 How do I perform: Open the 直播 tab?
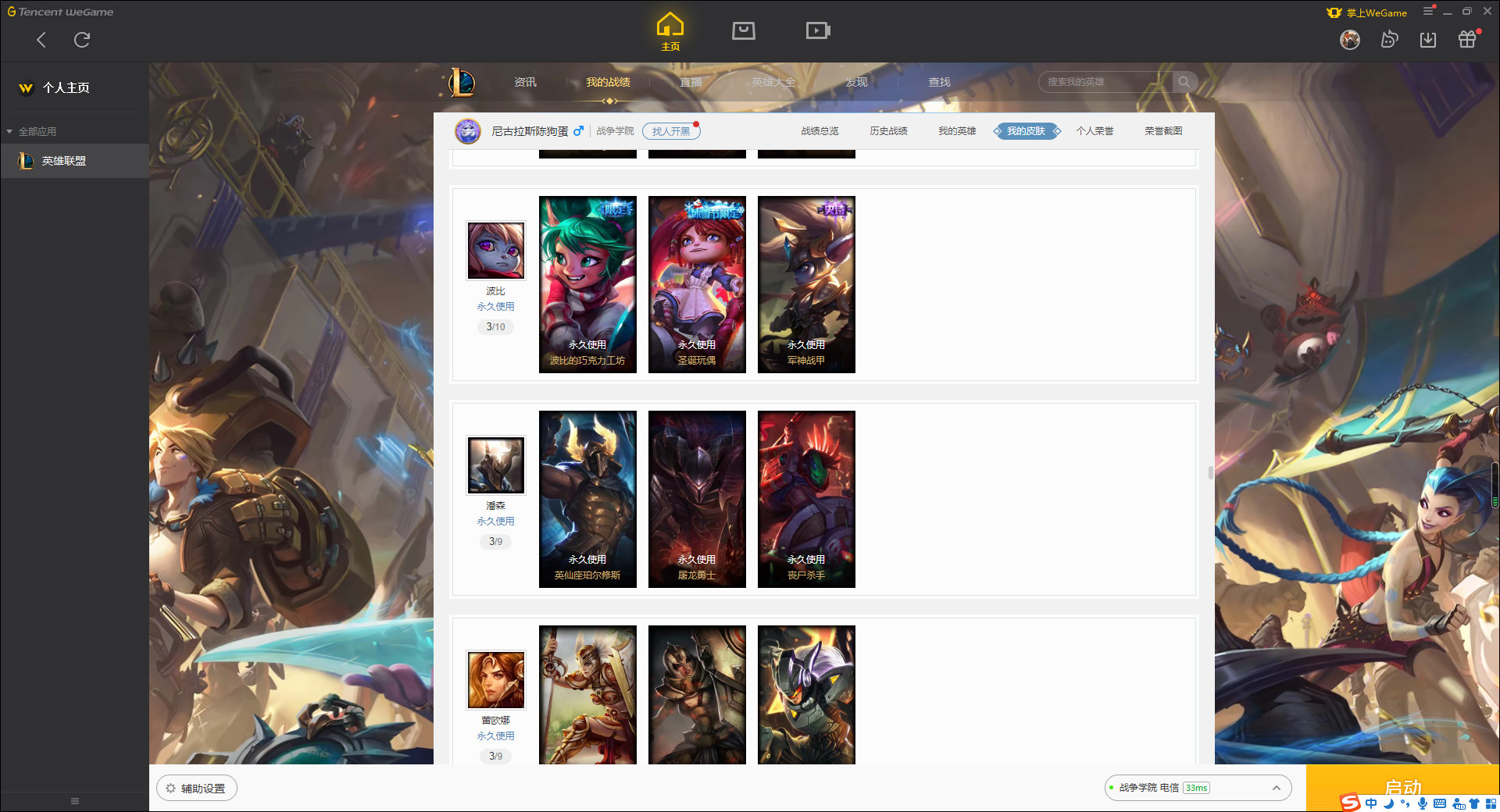pyautogui.click(x=691, y=82)
